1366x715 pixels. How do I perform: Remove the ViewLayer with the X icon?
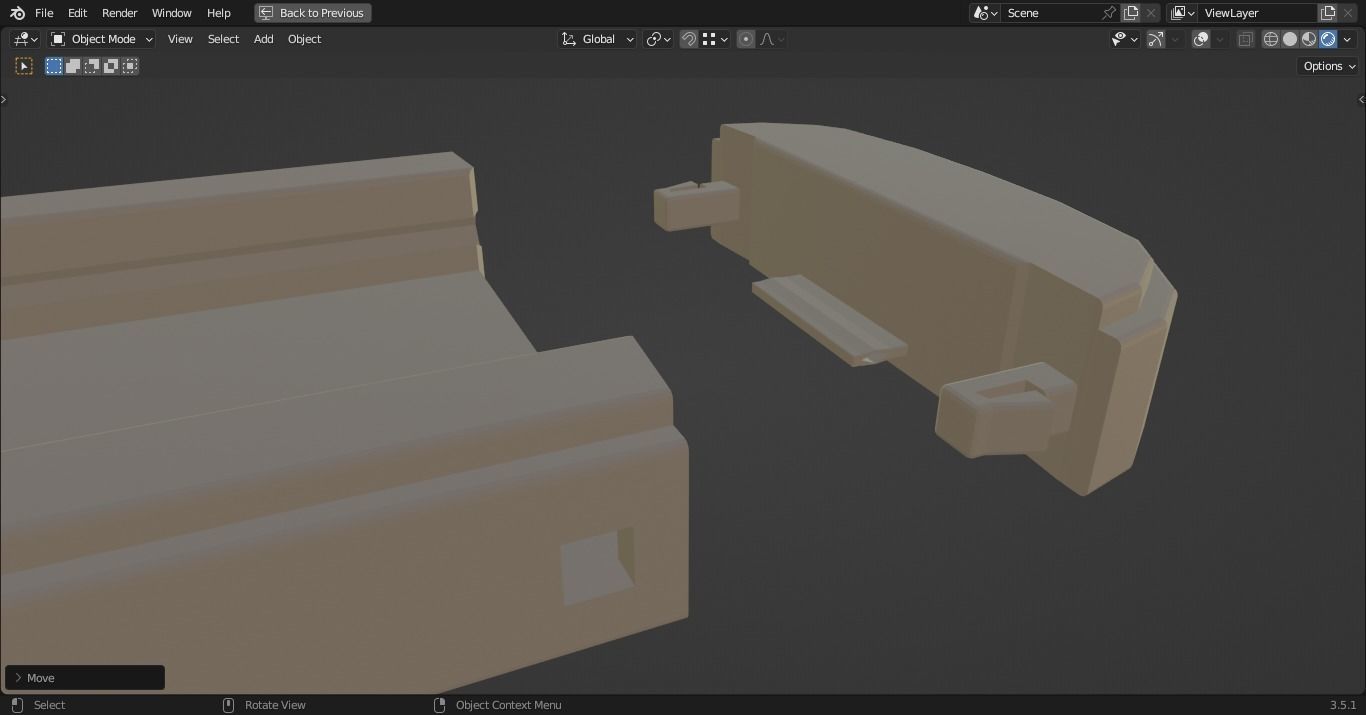[1348, 13]
